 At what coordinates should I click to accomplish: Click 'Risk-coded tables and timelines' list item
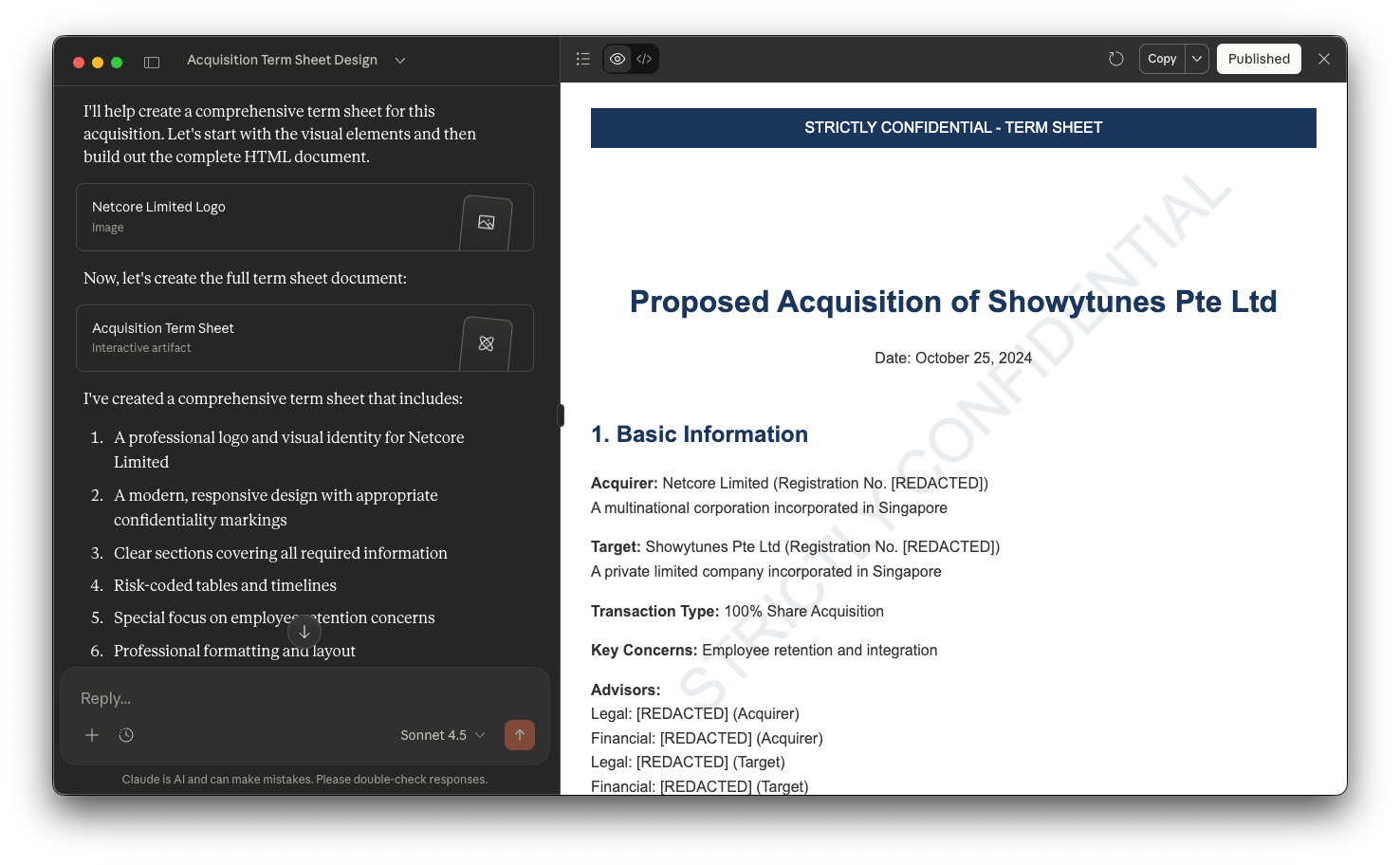pyautogui.click(x=225, y=585)
